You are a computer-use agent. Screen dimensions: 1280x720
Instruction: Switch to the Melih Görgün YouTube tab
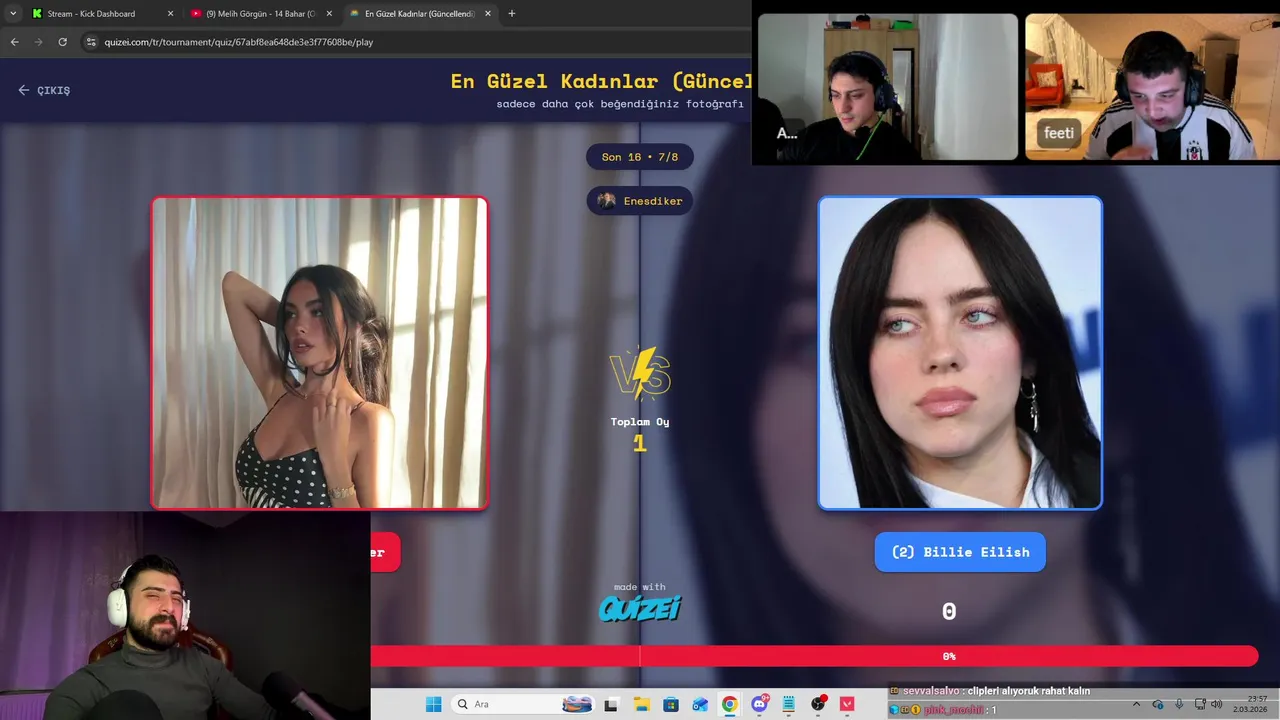click(261, 14)
